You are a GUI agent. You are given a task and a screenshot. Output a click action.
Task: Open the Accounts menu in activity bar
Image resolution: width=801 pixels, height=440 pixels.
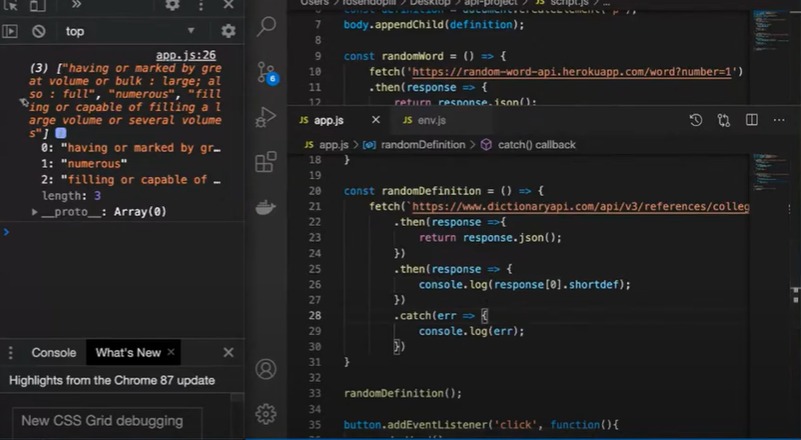266,369
